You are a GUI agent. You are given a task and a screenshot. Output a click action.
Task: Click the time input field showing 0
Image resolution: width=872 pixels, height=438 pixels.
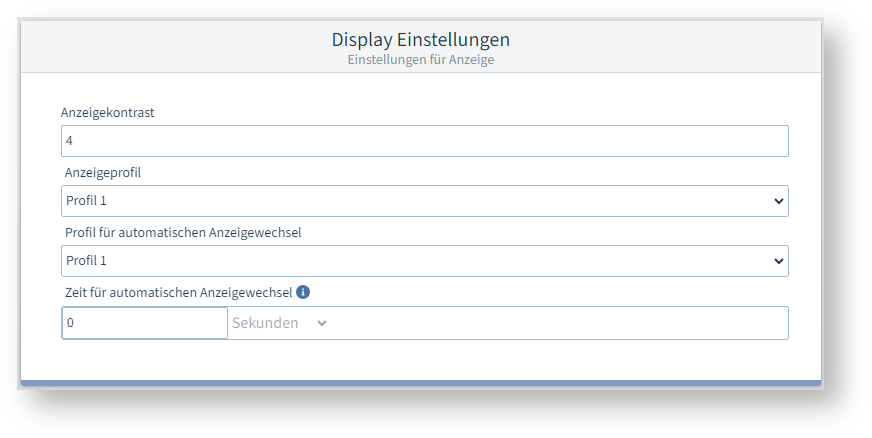click(x=144, y=323)
